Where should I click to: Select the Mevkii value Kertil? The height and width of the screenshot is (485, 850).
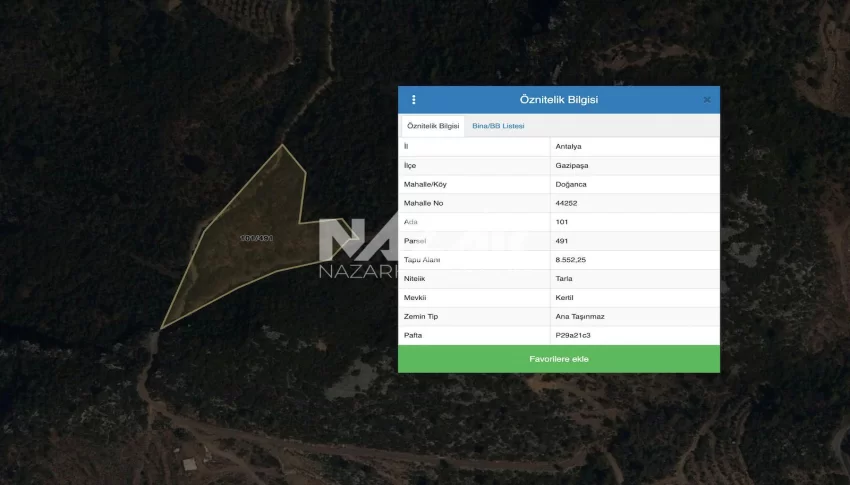coord(635,298)
